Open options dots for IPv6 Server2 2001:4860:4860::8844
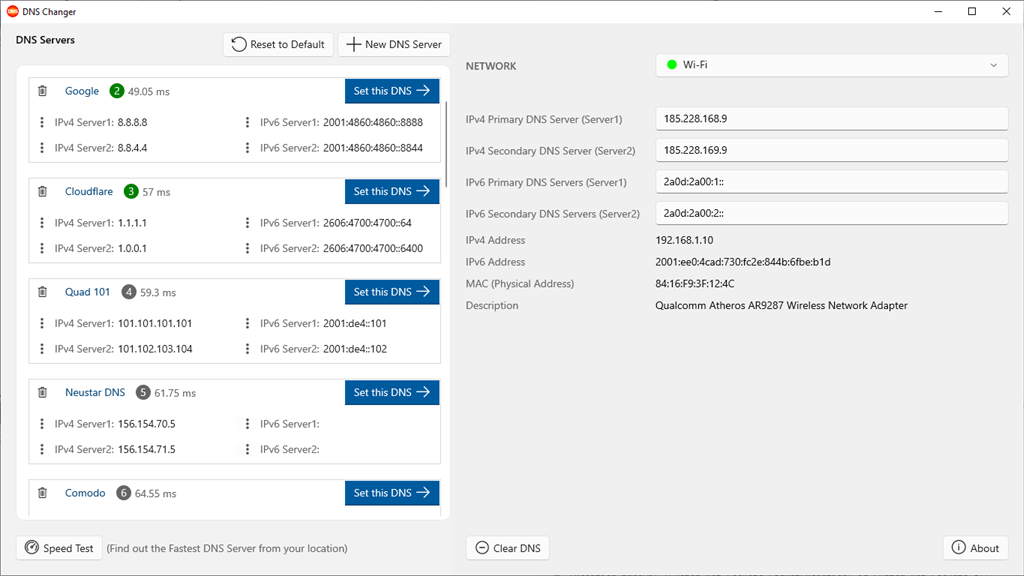Viewport: 1024px width, 576px height. click(x=247, y=148)
